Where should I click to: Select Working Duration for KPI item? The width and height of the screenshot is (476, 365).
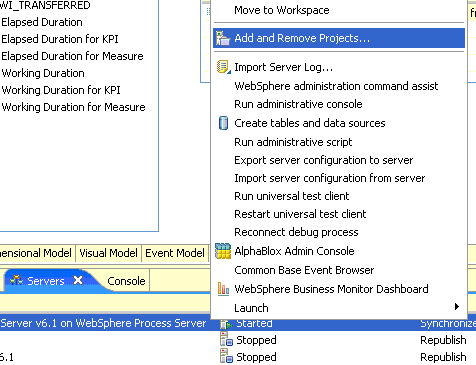(61, 90)
